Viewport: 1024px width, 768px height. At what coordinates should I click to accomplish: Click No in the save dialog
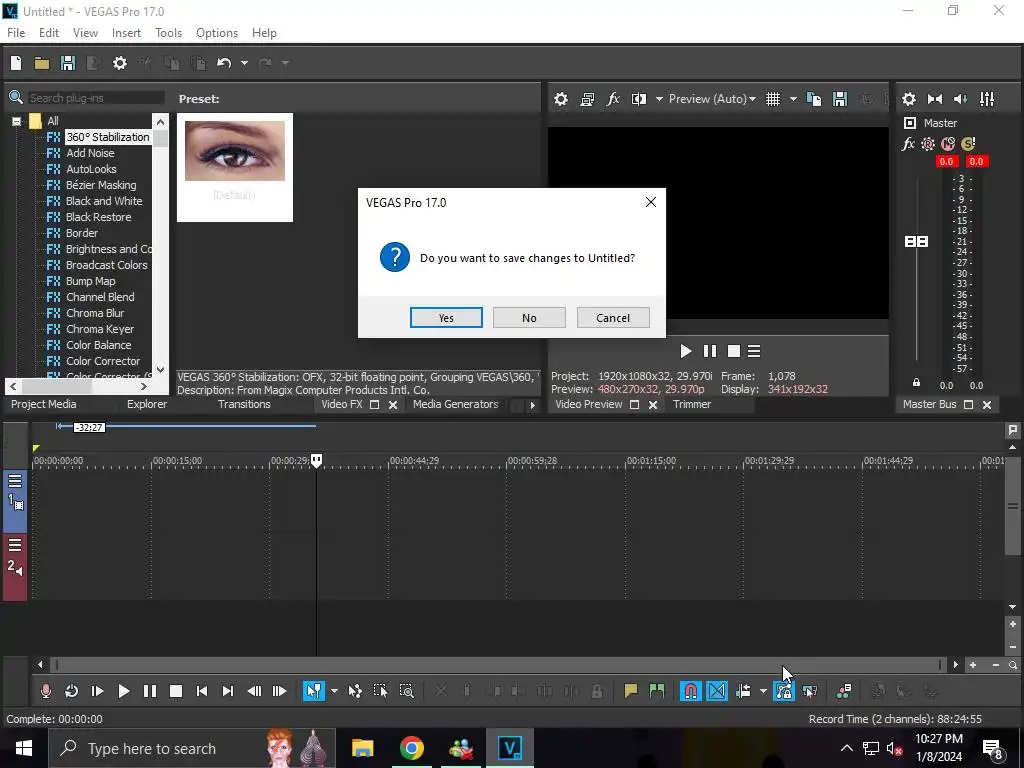(529, 317)
